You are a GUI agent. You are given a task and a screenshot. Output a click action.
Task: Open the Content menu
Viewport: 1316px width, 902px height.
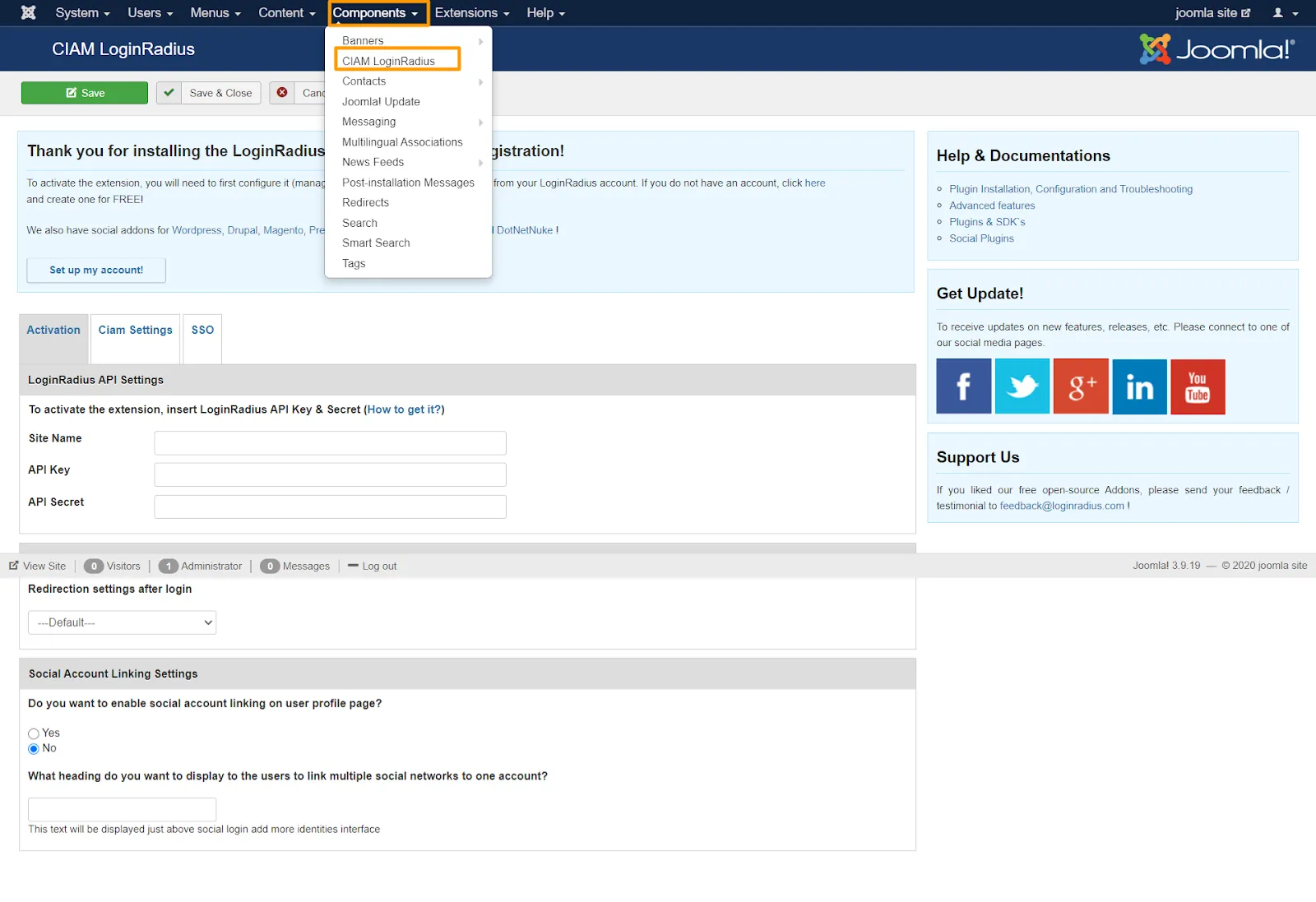(286, 12)
